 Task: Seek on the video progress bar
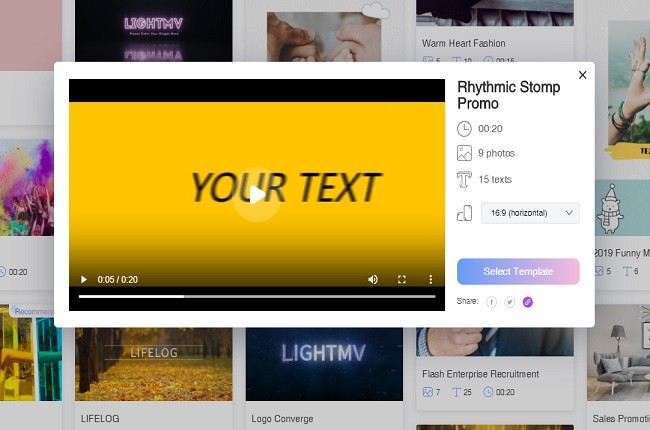pyautogui.click(x=257, y=296)
